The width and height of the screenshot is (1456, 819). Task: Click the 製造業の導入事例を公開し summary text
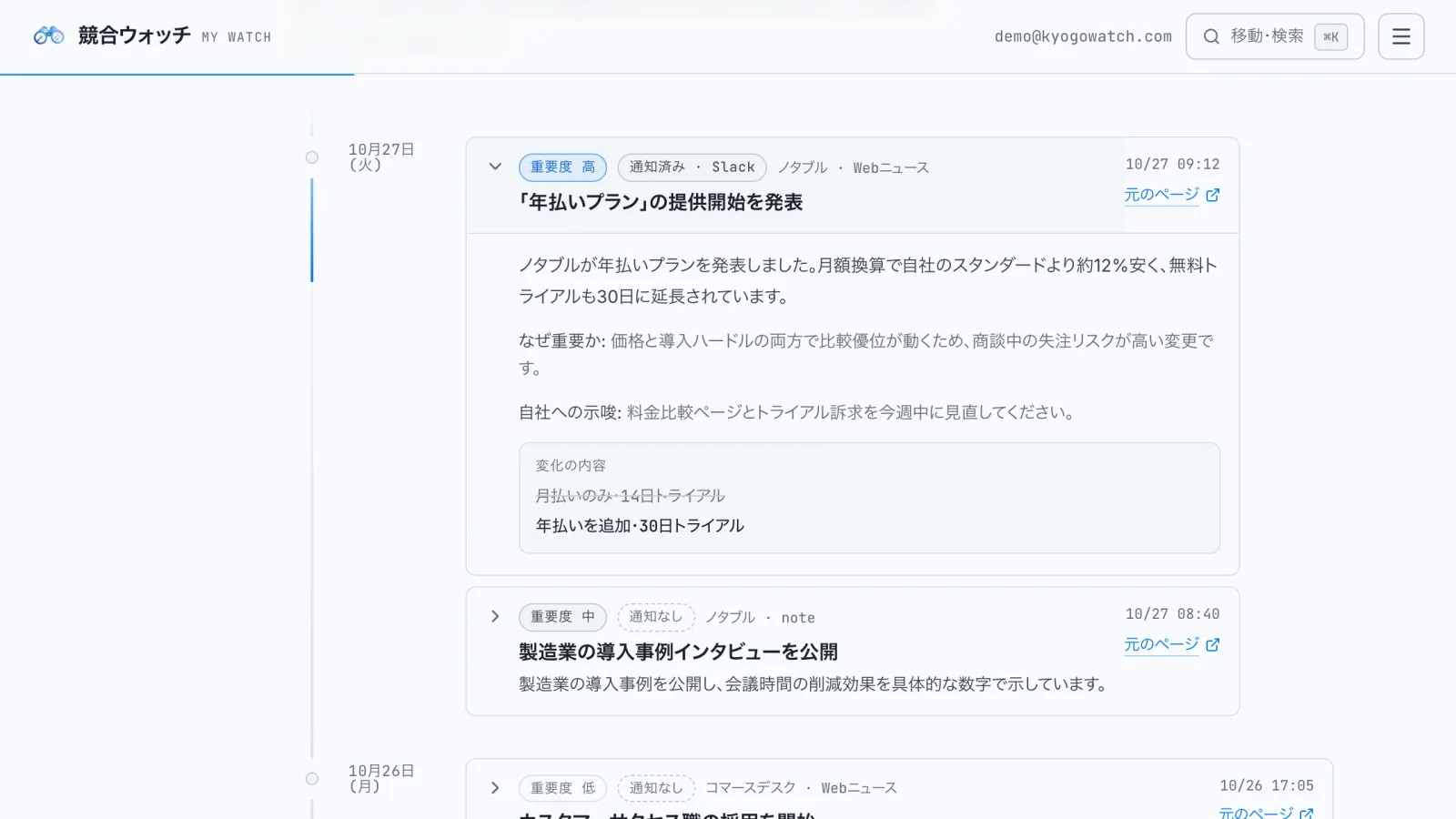[x=815, y=684]
